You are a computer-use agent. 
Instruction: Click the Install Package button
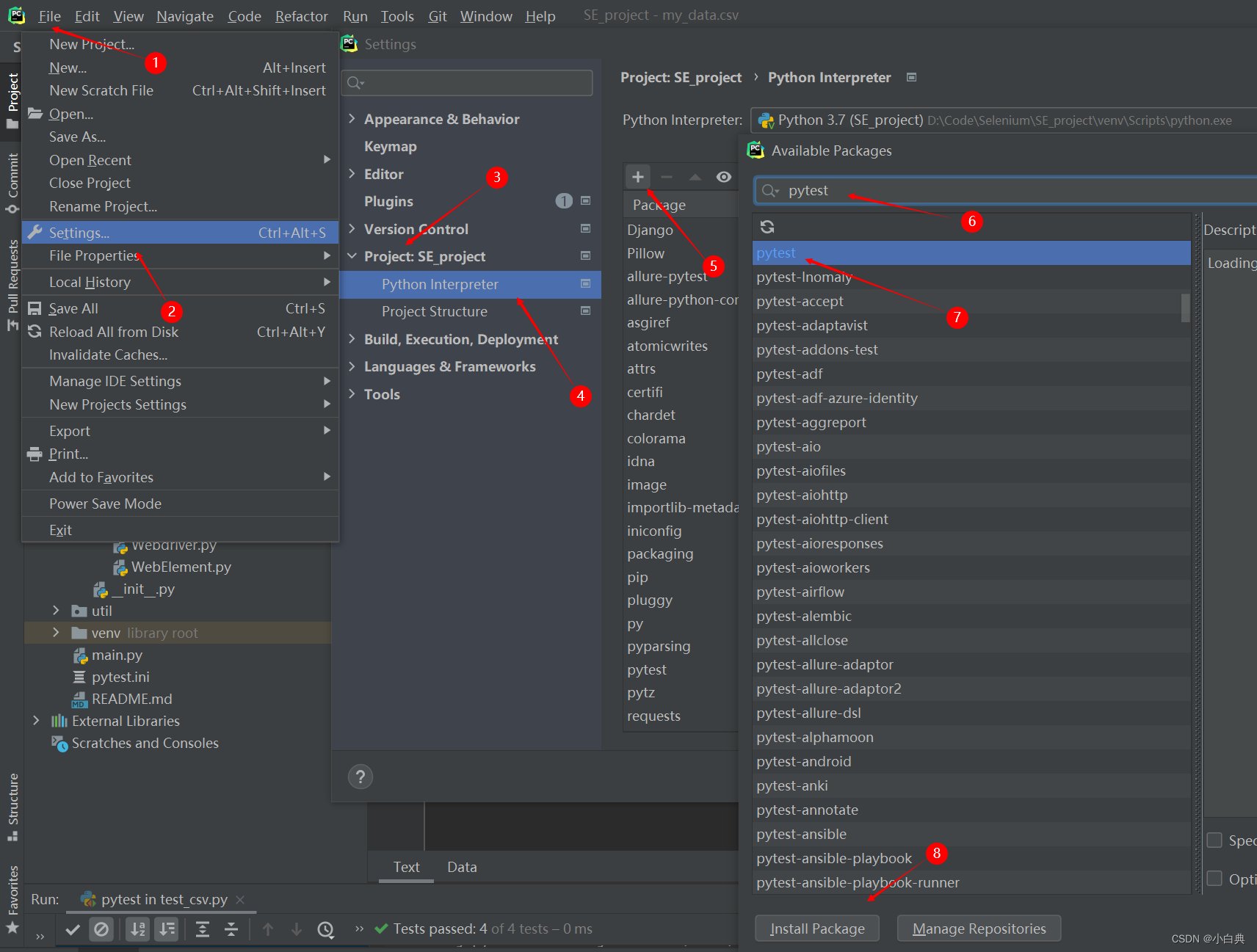coord(817,929)
